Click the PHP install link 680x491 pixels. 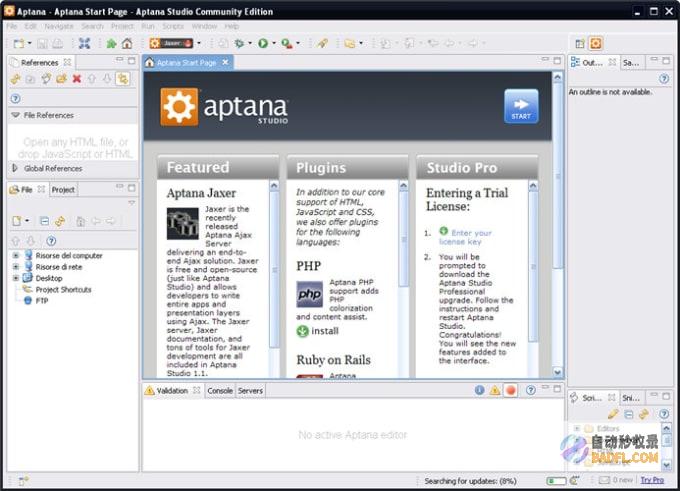point(317,331)
